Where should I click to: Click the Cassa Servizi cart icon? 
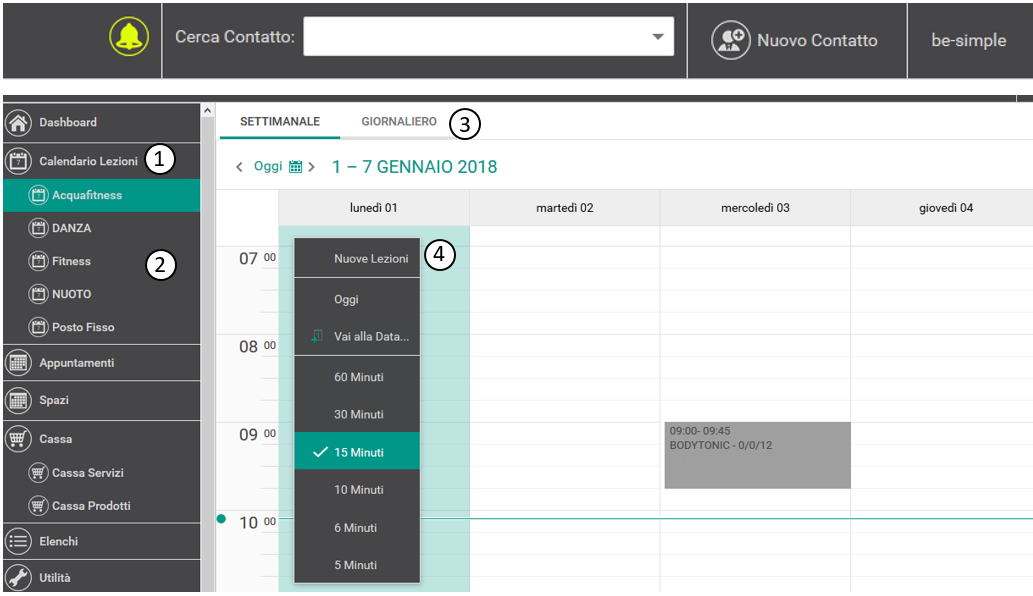point(39,472)
